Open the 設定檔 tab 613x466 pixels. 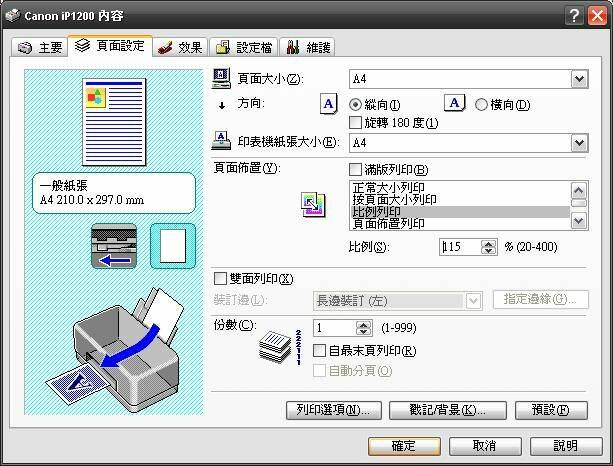coord(243,47)
